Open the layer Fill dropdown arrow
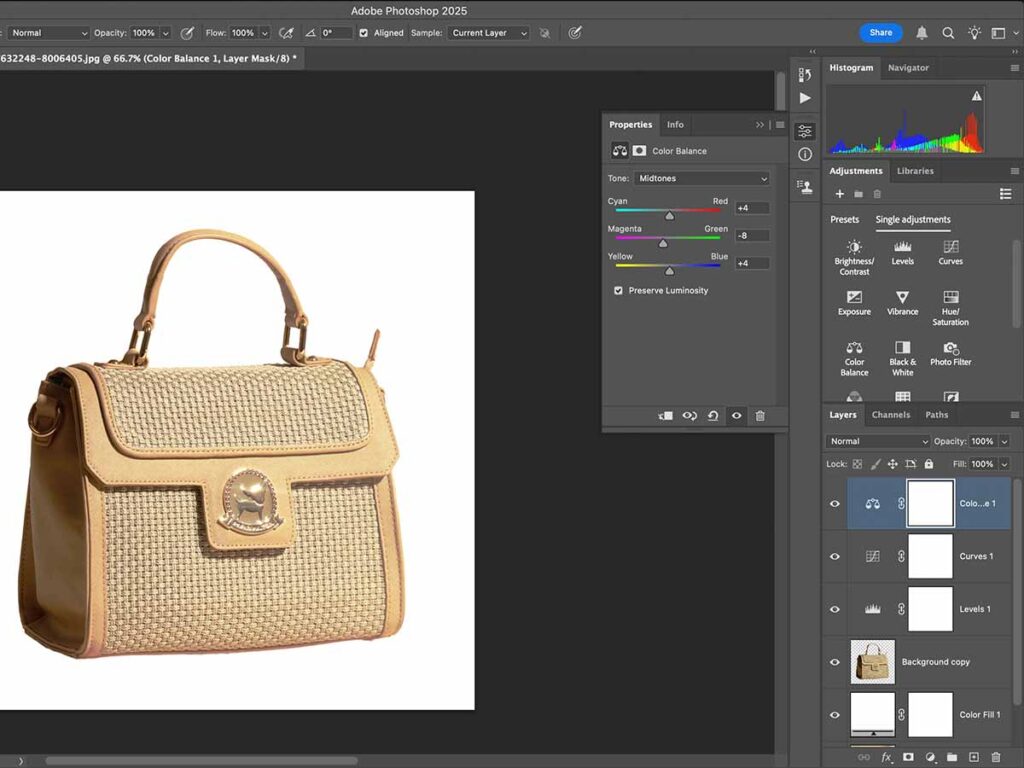This screenshot has width=1024, height=768. [1004, 464]
